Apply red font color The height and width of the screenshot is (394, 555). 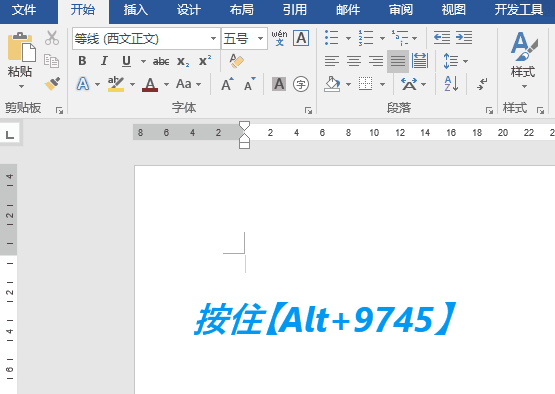(x=150, y=84)
